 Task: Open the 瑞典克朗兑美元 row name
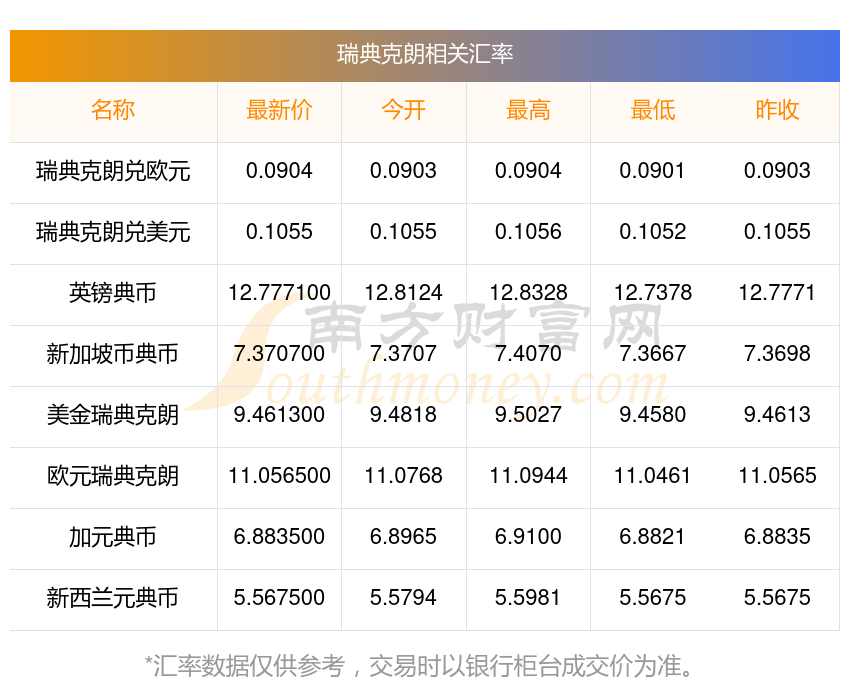[113, 232]
